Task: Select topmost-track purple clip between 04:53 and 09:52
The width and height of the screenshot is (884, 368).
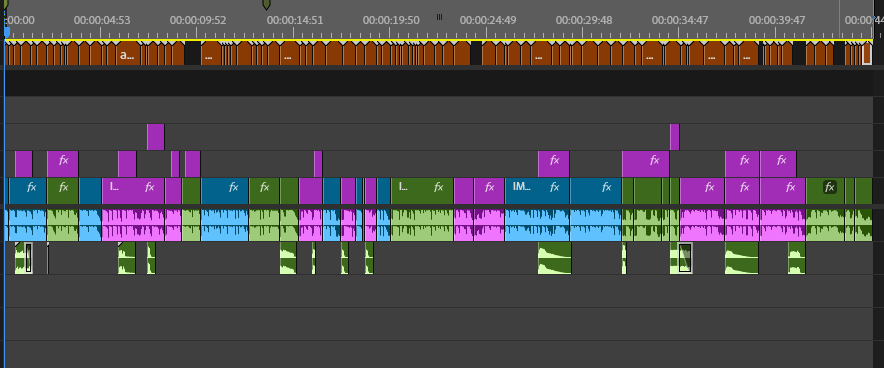Action: (156, 137)
